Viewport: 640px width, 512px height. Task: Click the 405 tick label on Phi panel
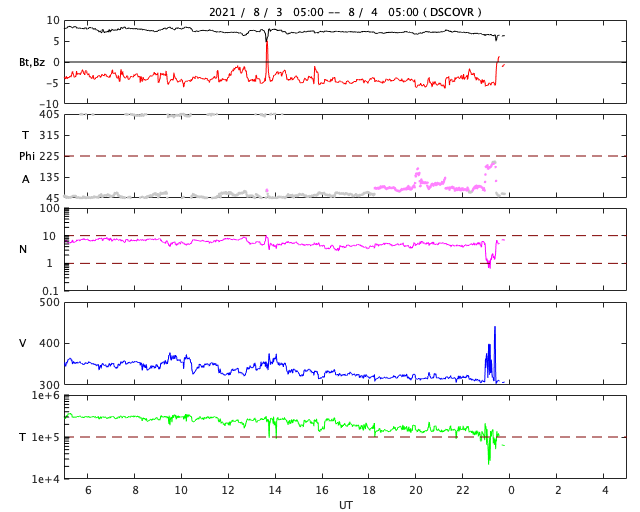tap(49, 114)
